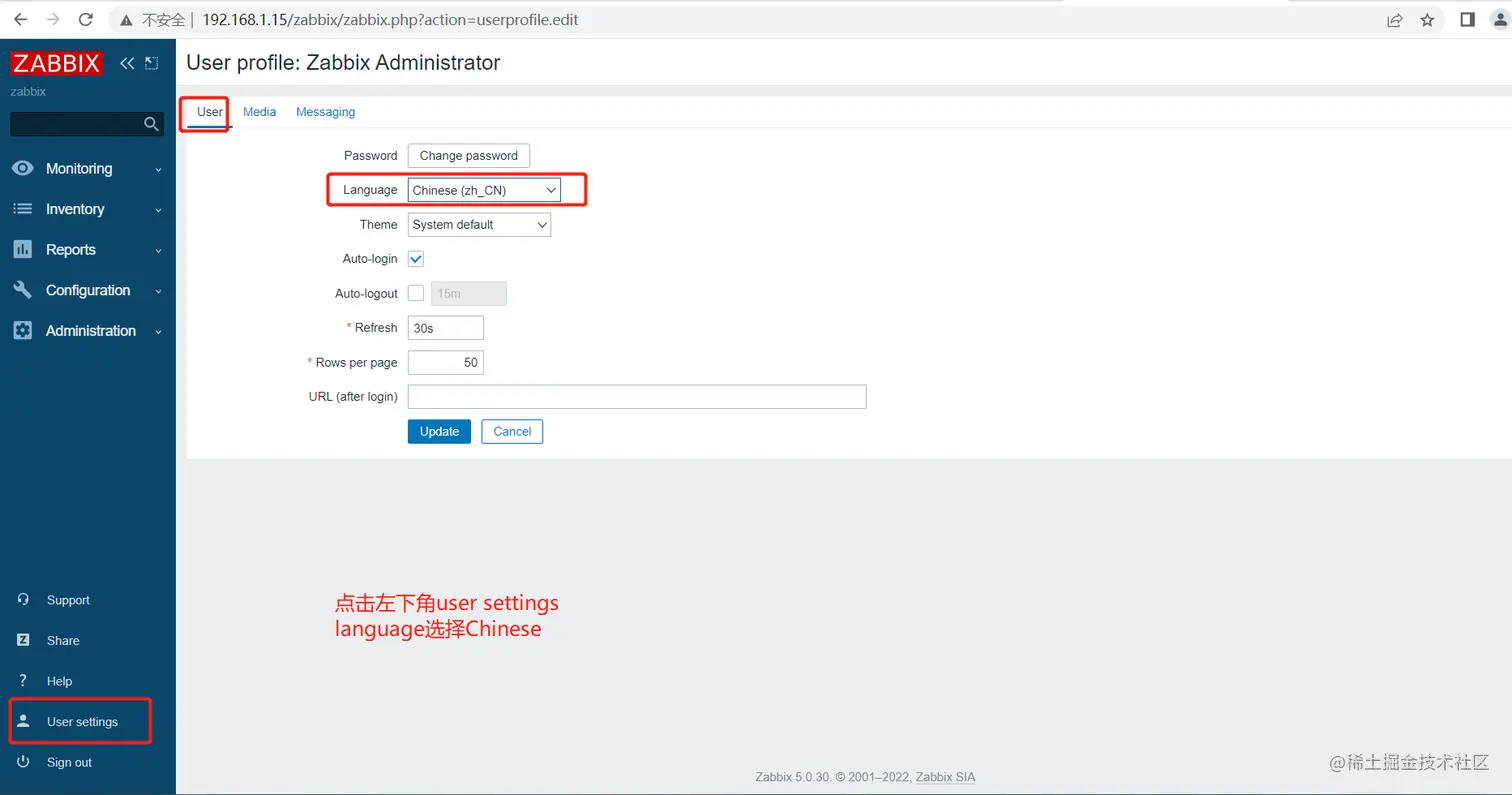Expand the Inventory menu chevron
The width and height of the screenshot is (1512, 795).
coord(158,210)
